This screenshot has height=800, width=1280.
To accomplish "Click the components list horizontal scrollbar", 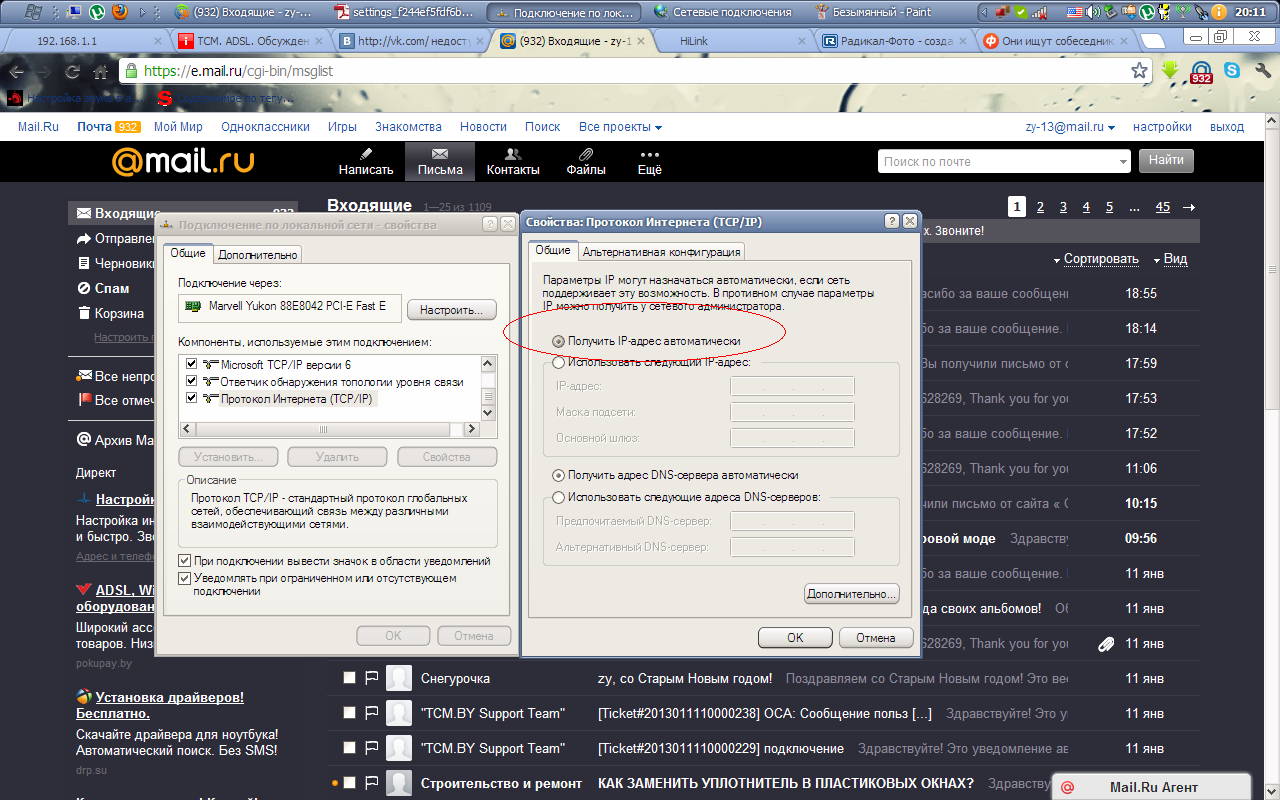I will pyautogui.click(x=322, y=429).
